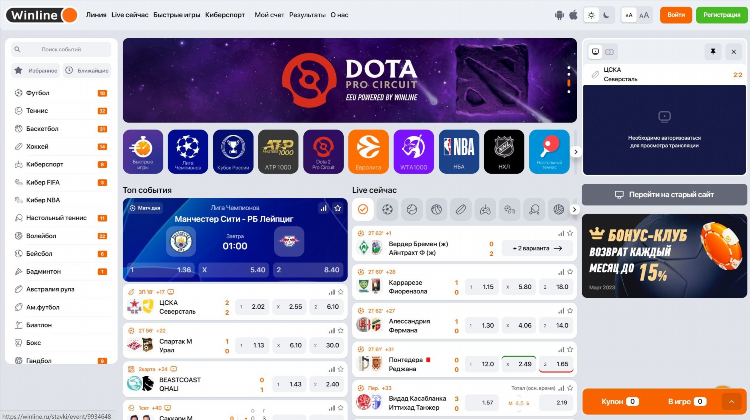Switch to dark theme with moon icon
Viewport: 750px width, 420px height.
tap(607, 15)
